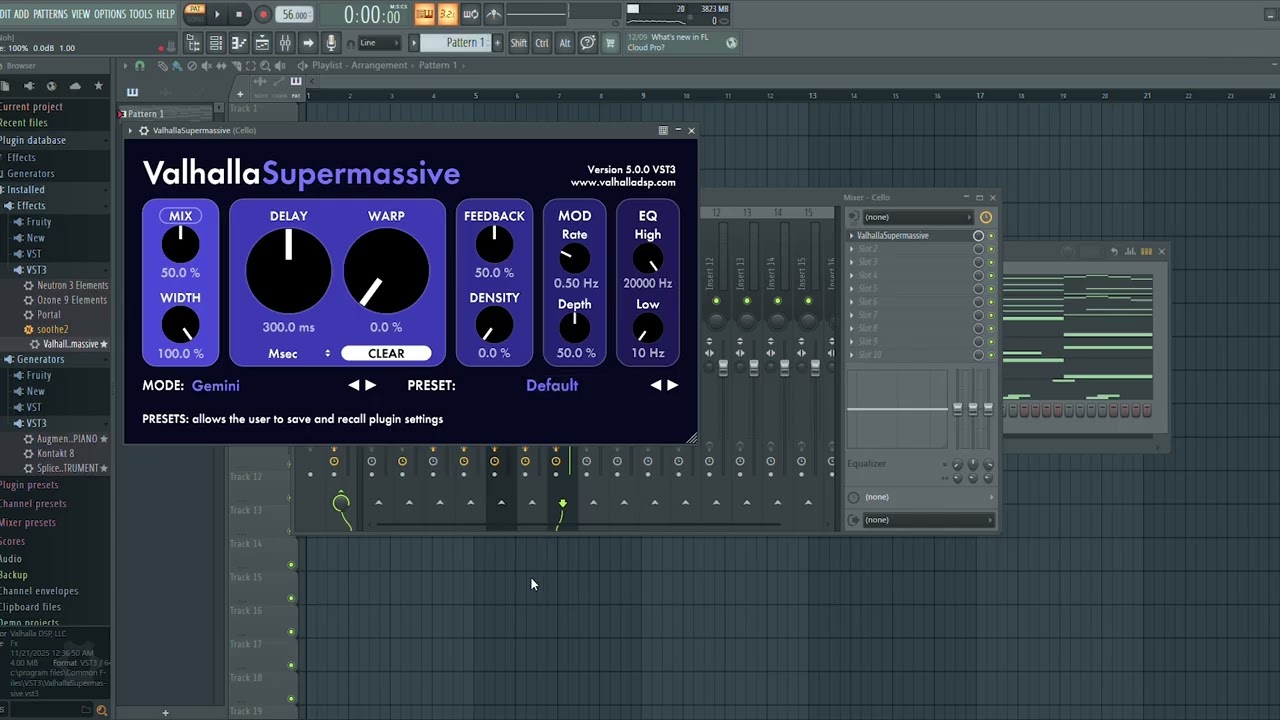
Task: Select Portal plugin in browser
Action: (48, 314)
